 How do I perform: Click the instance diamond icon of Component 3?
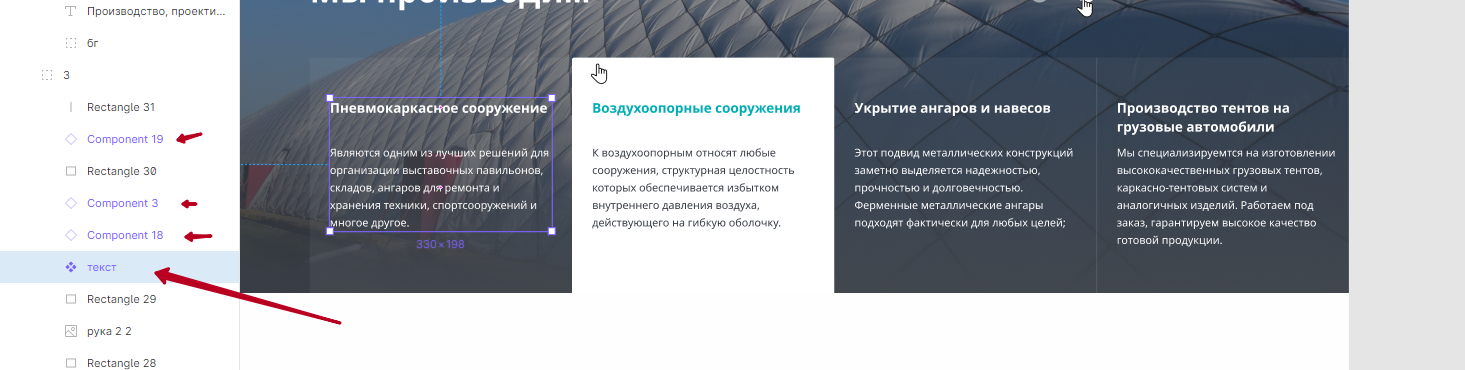tap(70, 203)
